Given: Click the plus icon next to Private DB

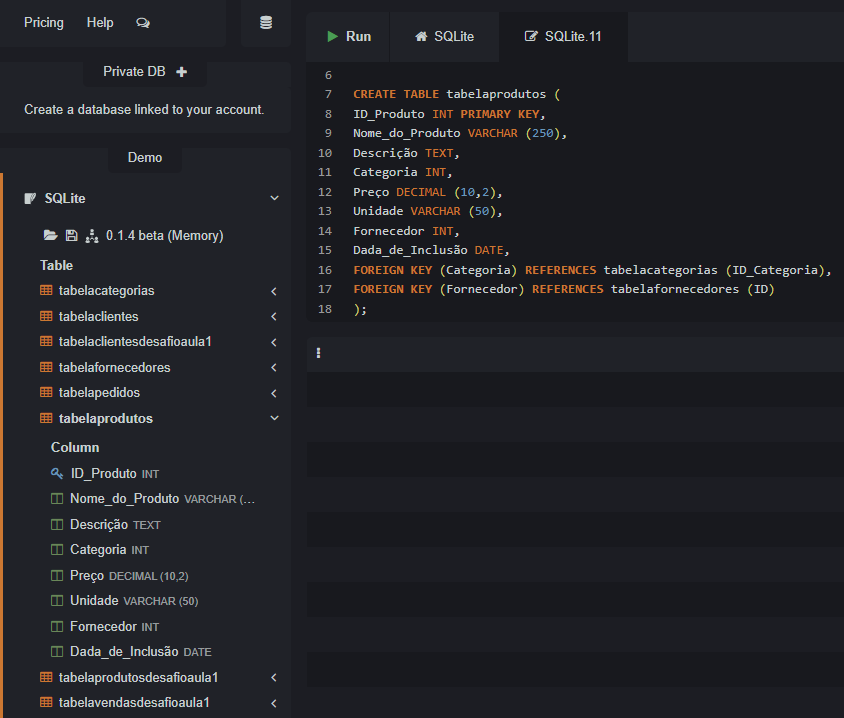Looking at the screenshot, I should pyautogui.click(x=181, y=72).
